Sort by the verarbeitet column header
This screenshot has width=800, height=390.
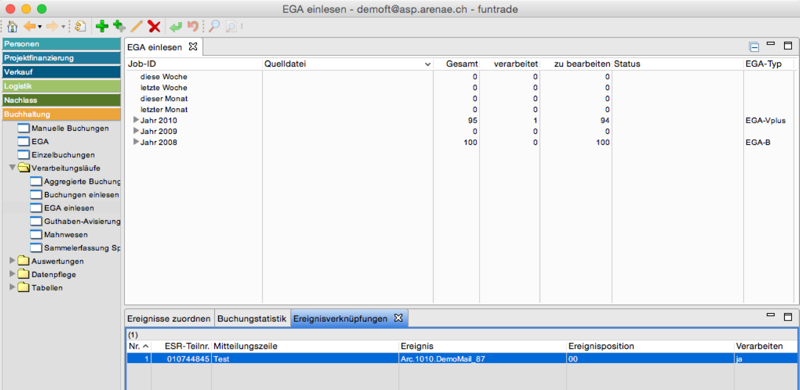click(x=510, y=64)
